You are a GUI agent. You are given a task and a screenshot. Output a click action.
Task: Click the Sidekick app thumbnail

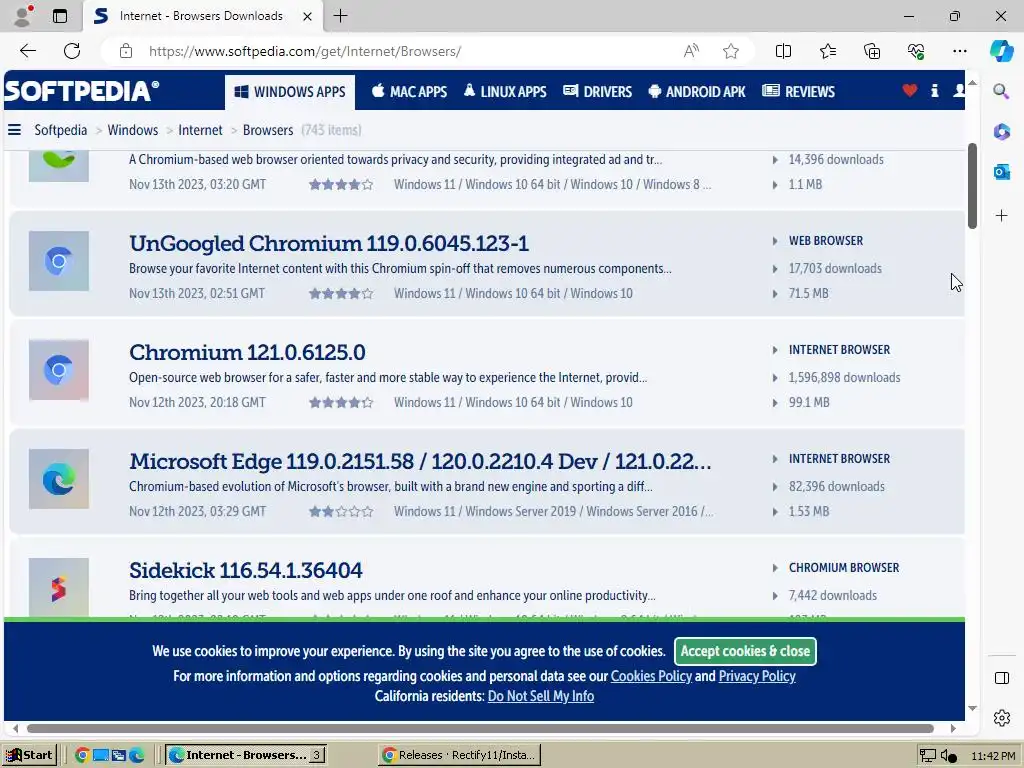[59, 587]
